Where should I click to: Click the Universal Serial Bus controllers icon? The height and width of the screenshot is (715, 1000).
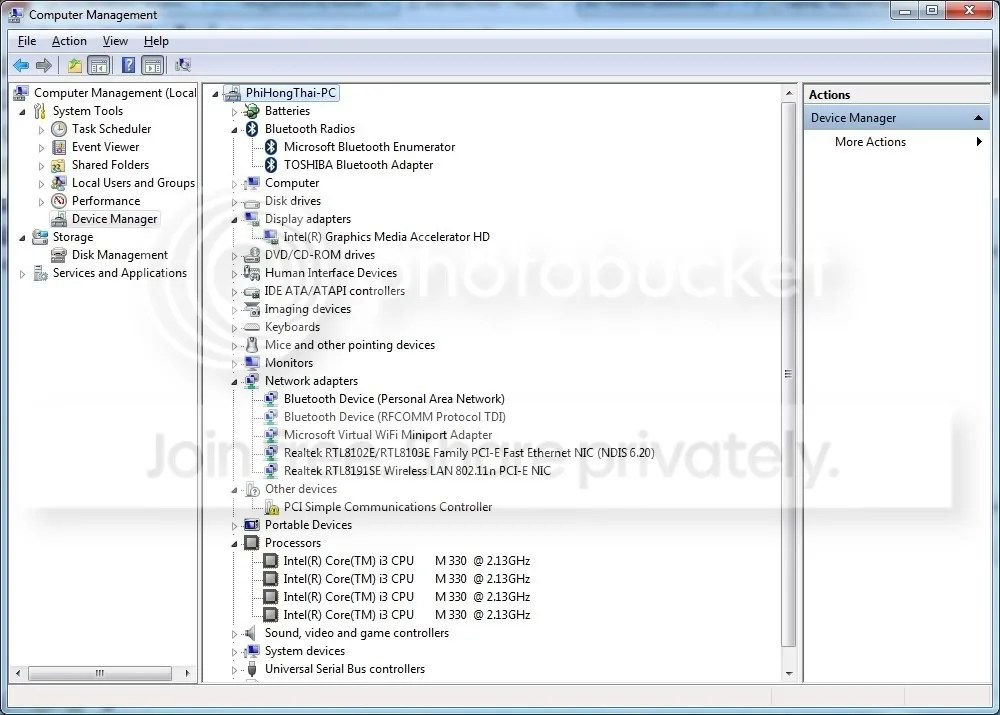252,669
